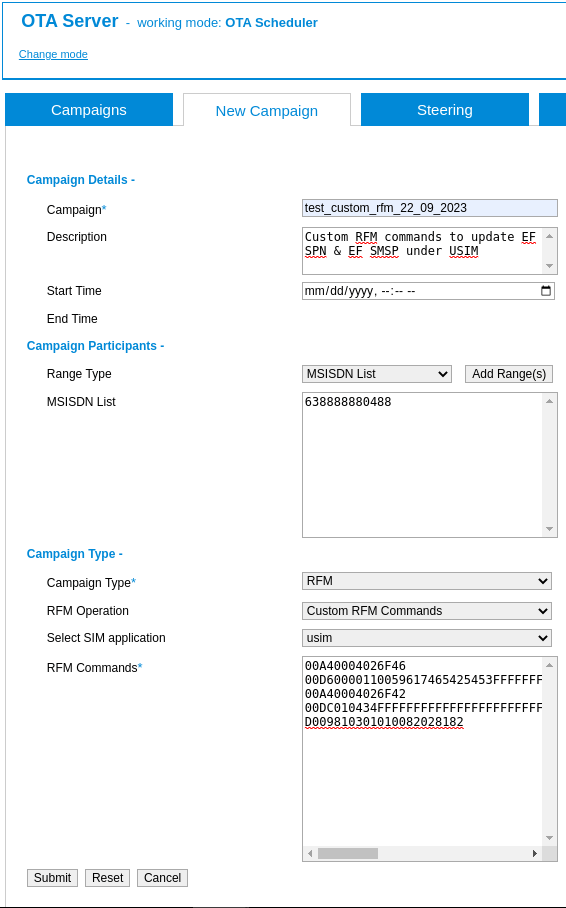Click the End Time label
The width and height of the screenshot is (566, 908).
coord(72,318)
